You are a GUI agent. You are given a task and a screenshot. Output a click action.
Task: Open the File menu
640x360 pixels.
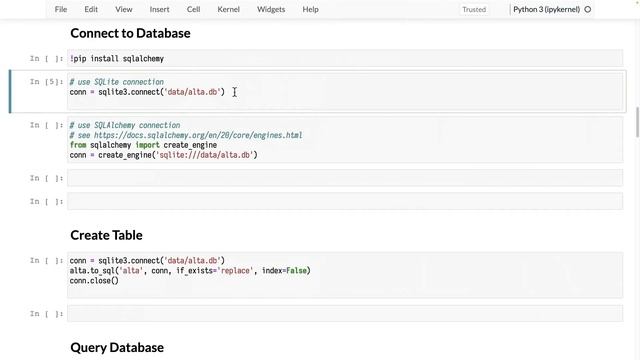click(61, 9)
